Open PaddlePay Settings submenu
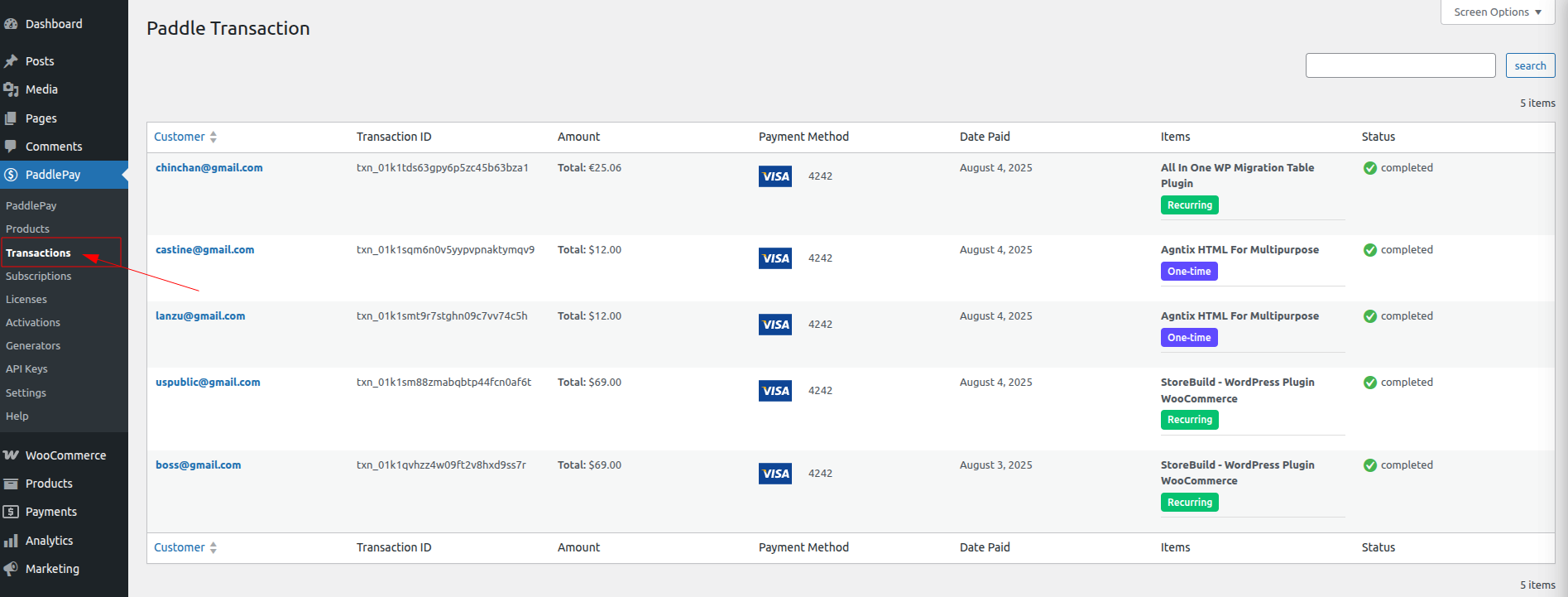 tap(26, 392)
